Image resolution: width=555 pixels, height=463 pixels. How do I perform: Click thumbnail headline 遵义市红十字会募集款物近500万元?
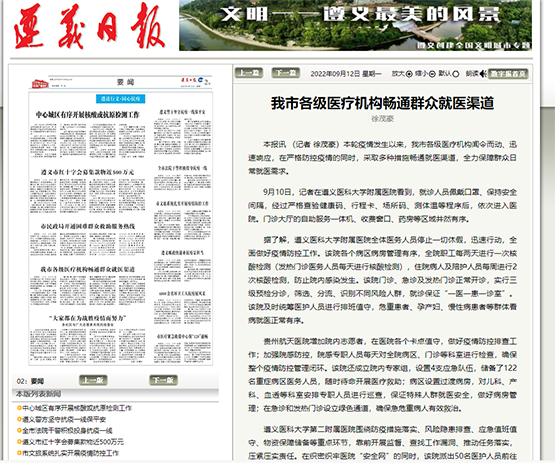pyautogui.click(x=87, y=172)
